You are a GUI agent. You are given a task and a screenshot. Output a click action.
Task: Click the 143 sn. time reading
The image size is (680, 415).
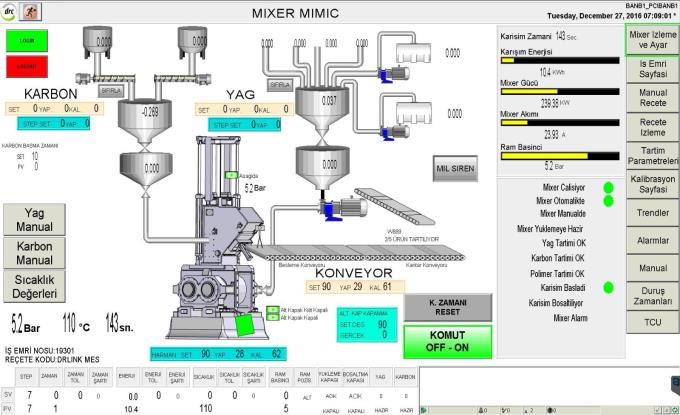(119, 324)
